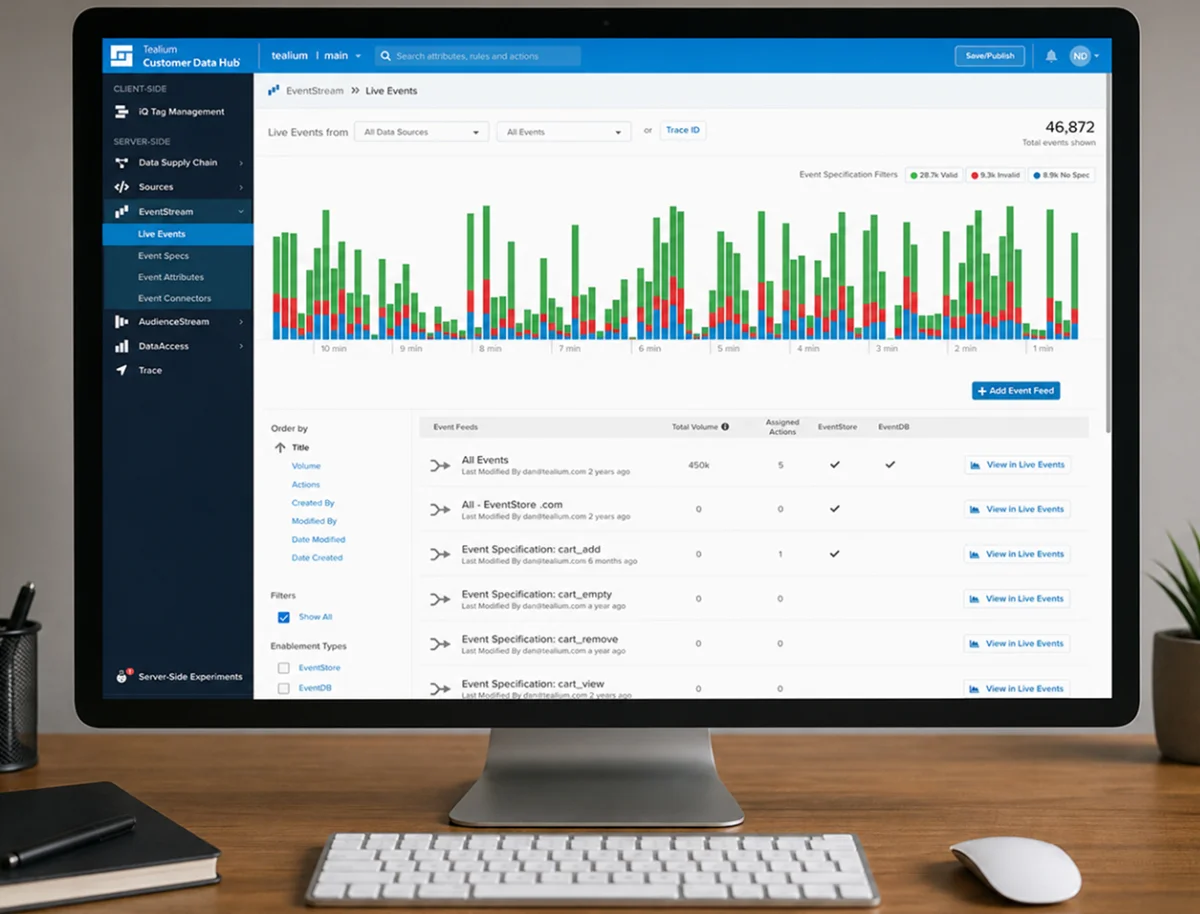Click the feed icon for cart_remove
Screen dimensions: 1200x914
point(440,644)
